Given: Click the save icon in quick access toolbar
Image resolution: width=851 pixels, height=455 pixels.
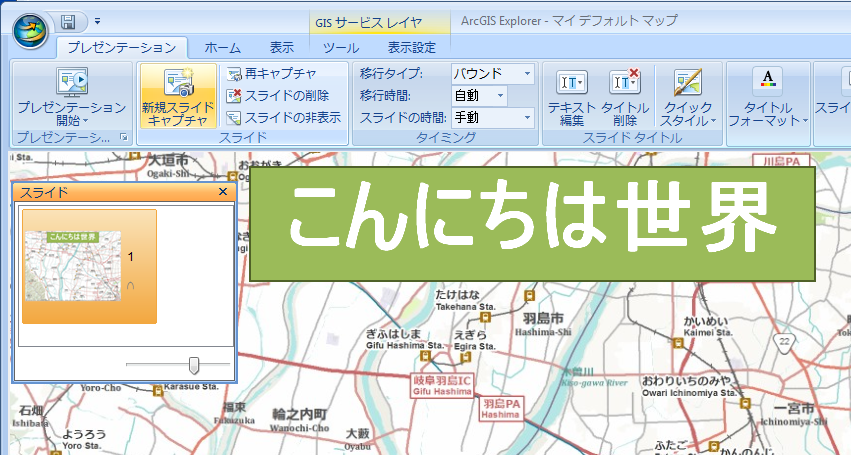Looking at the screenshot, I should [69, 21].
